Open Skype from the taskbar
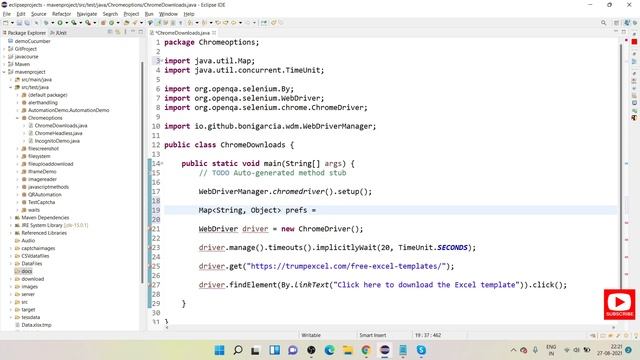Screen dimensions: 640x360 click(421, 350)
